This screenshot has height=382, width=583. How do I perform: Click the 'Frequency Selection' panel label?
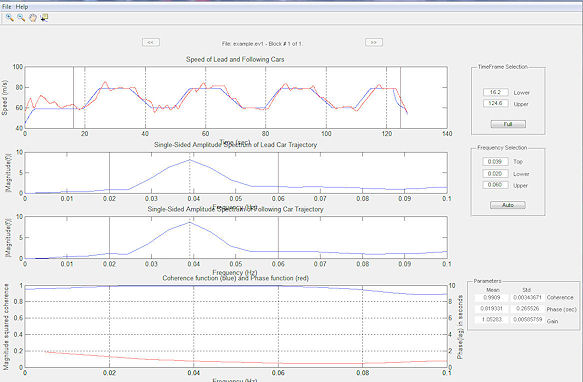[502, 148]
